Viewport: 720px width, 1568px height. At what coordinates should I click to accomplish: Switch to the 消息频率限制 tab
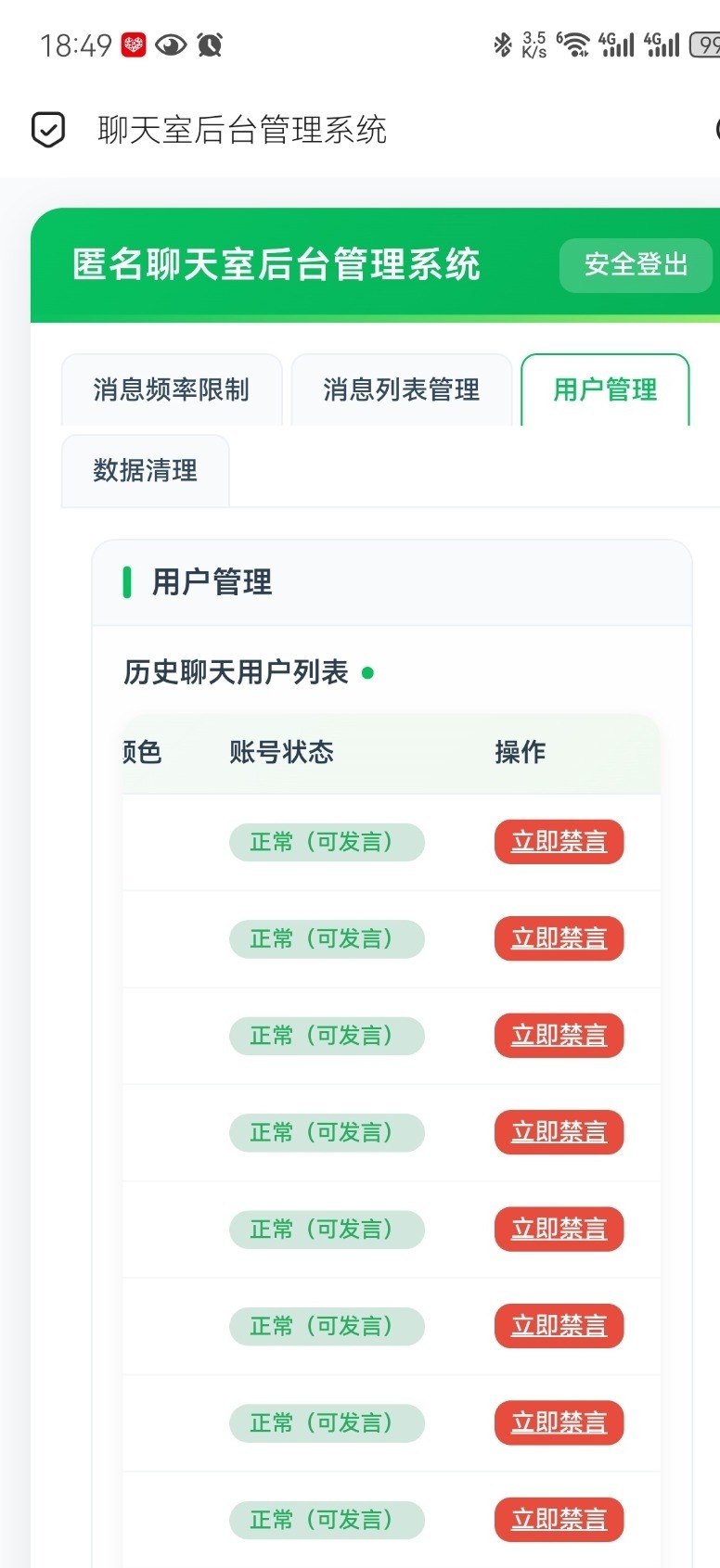pyautogui.click(x=172, y=389)
